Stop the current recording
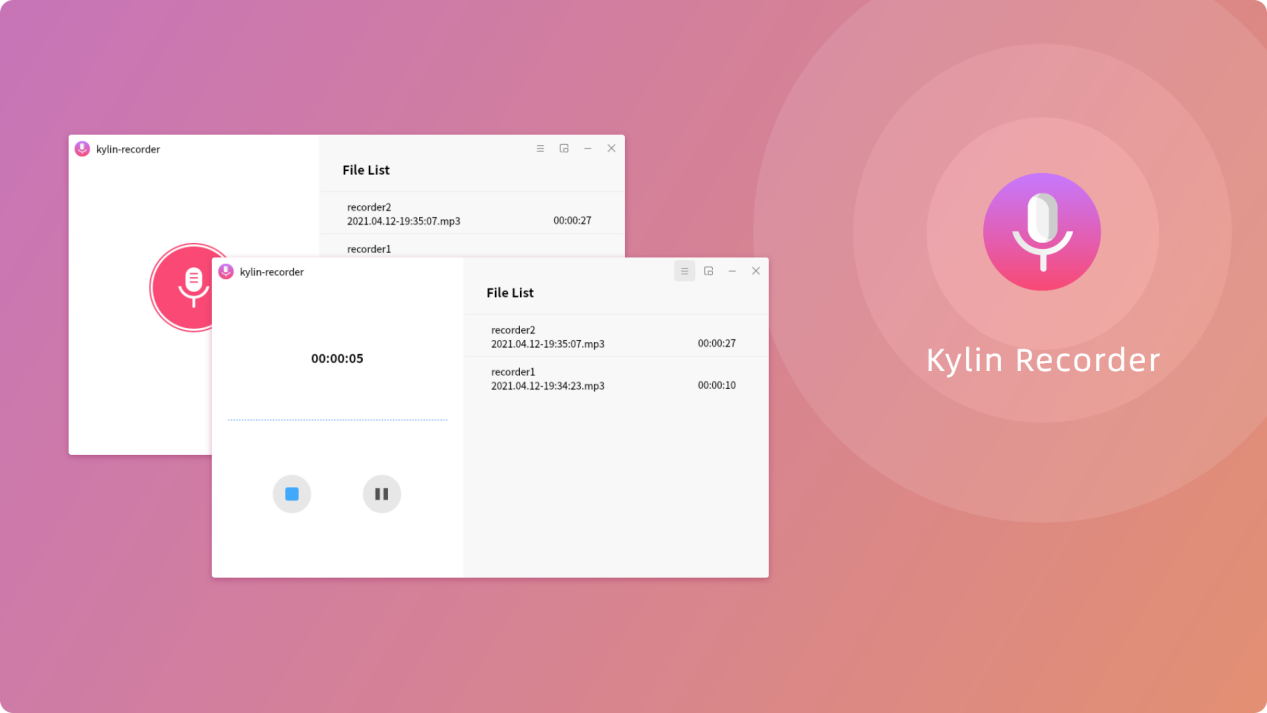 coord(291,493)
